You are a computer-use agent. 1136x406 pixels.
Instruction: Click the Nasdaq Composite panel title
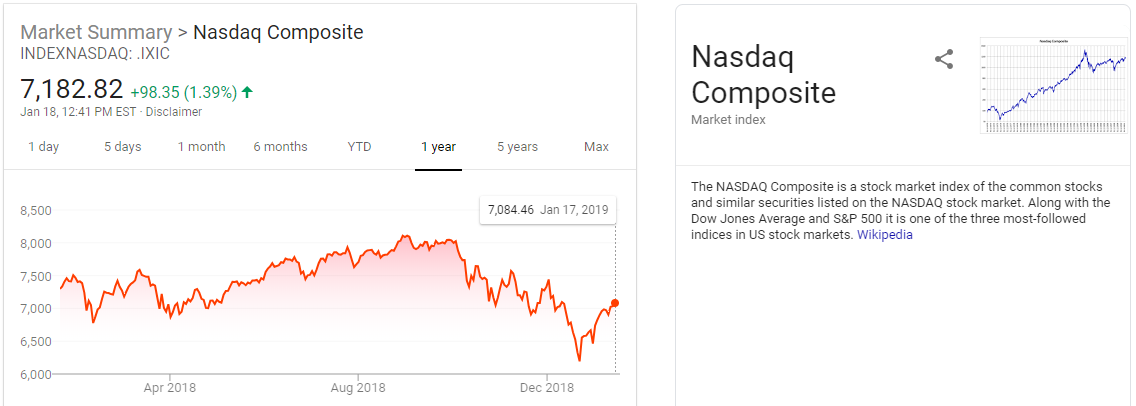coord(763,75)
